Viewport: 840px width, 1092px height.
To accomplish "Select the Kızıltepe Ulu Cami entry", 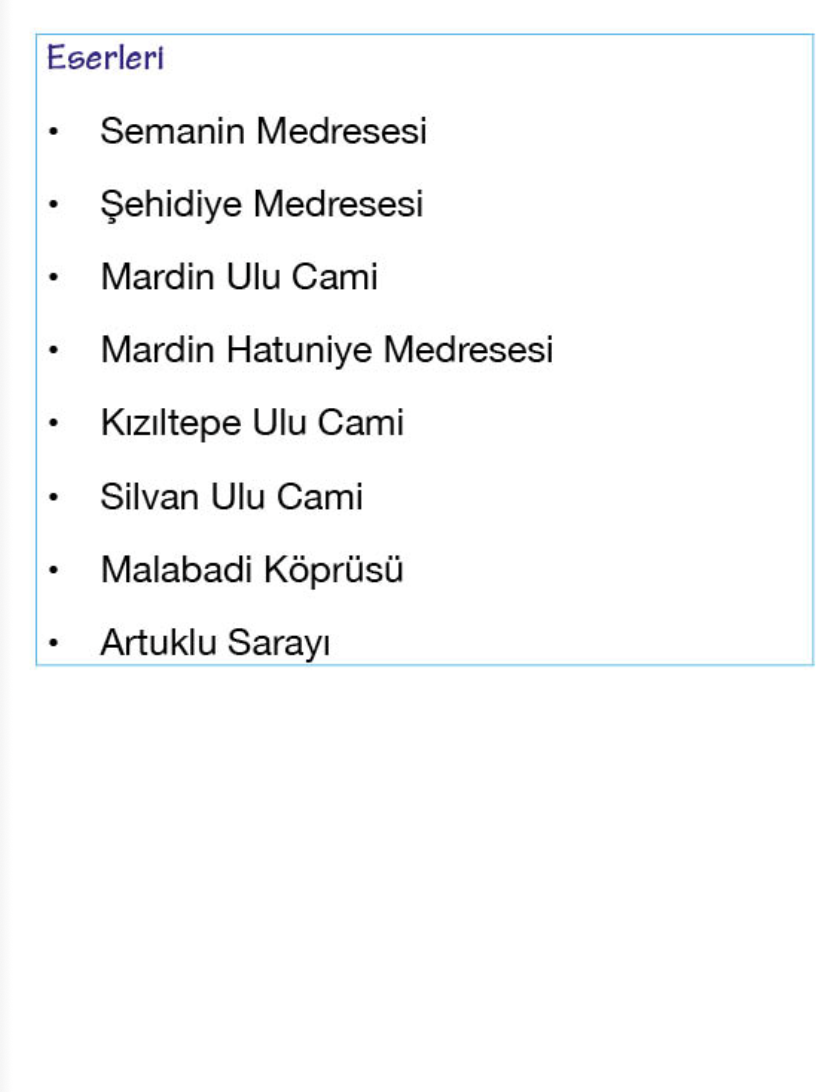I will tap(252, 423).
